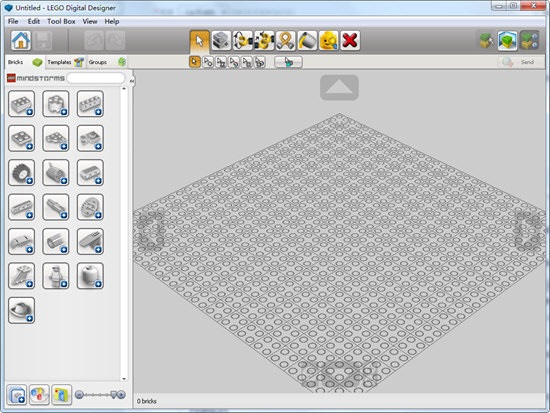
Task: Click the yellow palette view toggle icon
Action: tap(61, 395)
